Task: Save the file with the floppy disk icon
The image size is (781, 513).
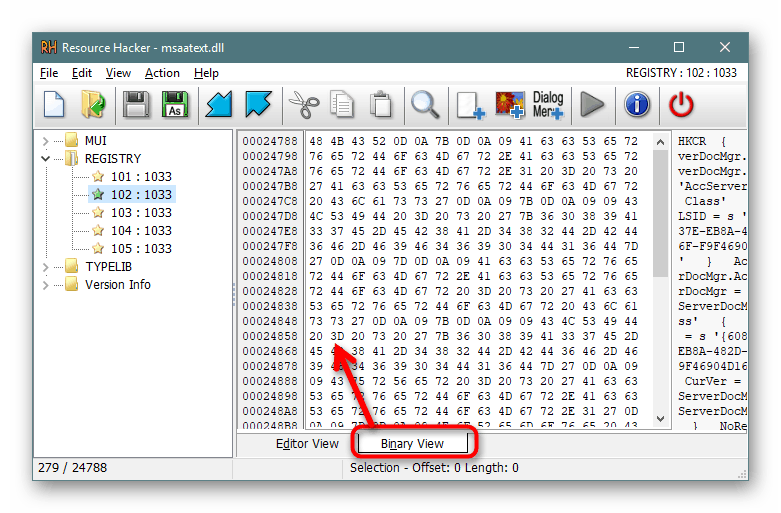Action: point(136,105)
